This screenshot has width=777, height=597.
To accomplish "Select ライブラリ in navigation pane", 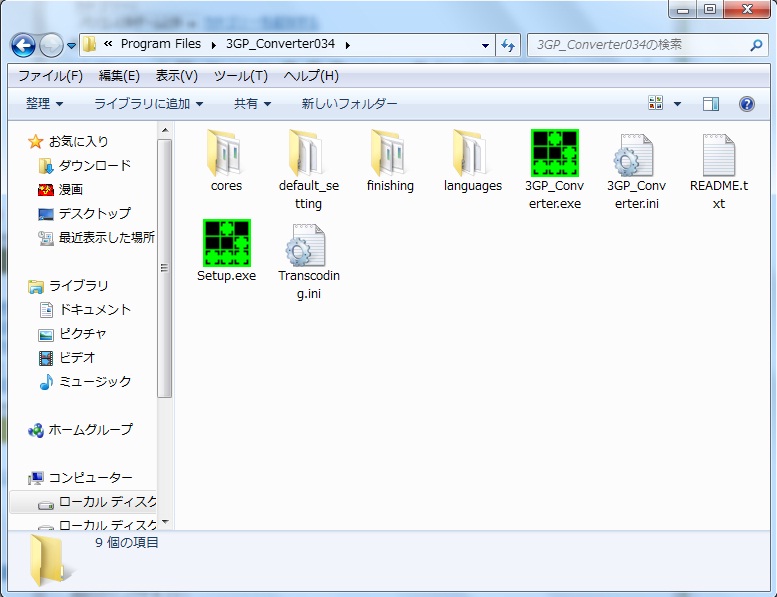I will [68, 286].
